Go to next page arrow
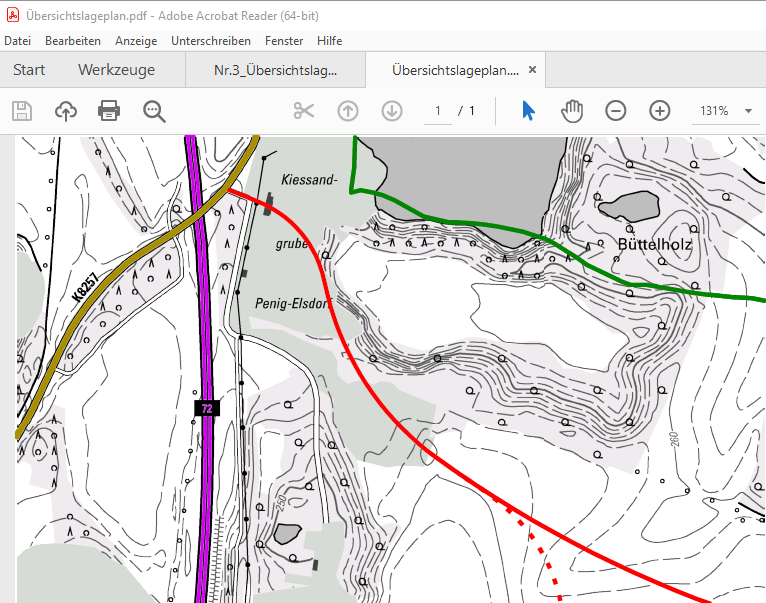 point(392,111)
